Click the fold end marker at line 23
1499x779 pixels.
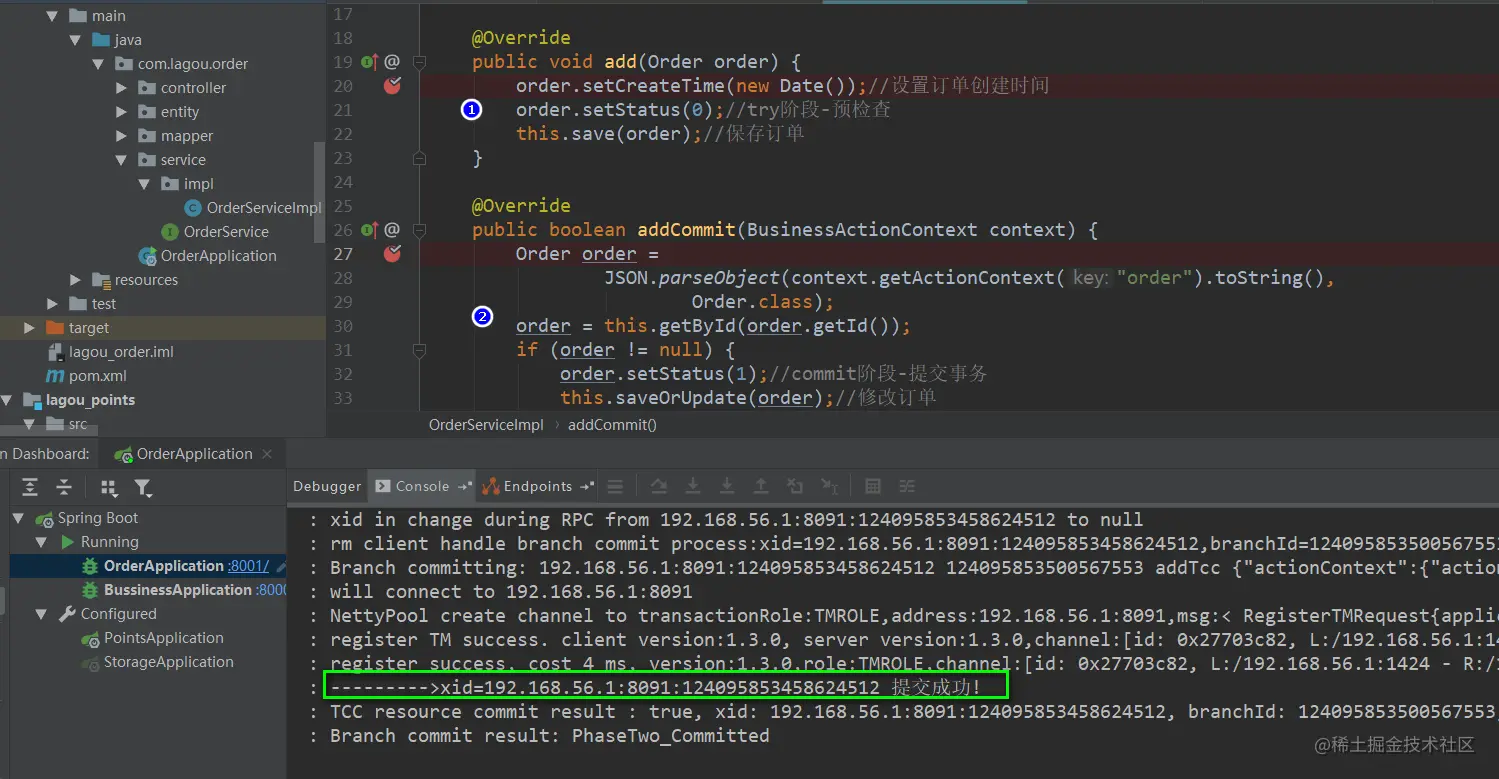420,158
